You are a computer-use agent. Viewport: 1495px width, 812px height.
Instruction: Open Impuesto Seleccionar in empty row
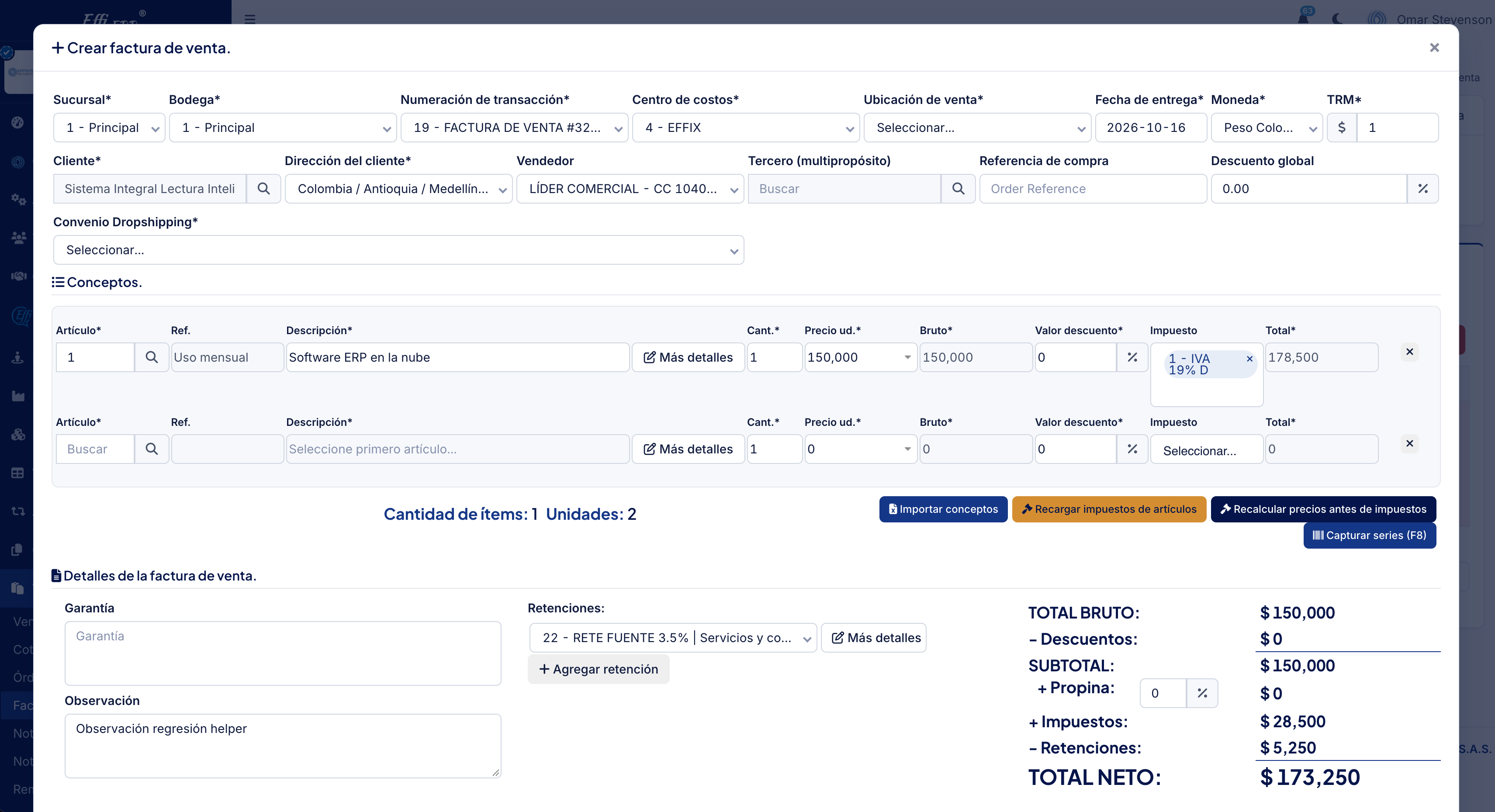tap(1207, 450)
